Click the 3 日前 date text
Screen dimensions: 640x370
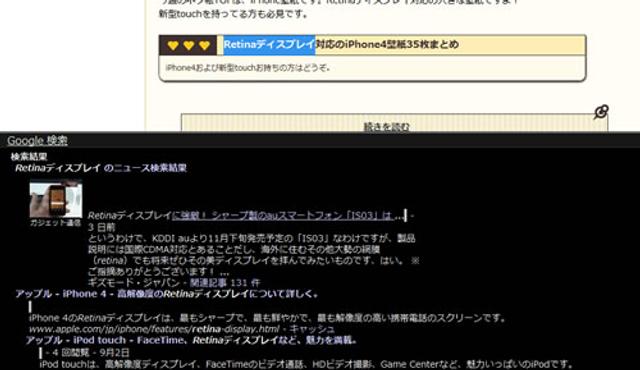click(x=102, y=227)
